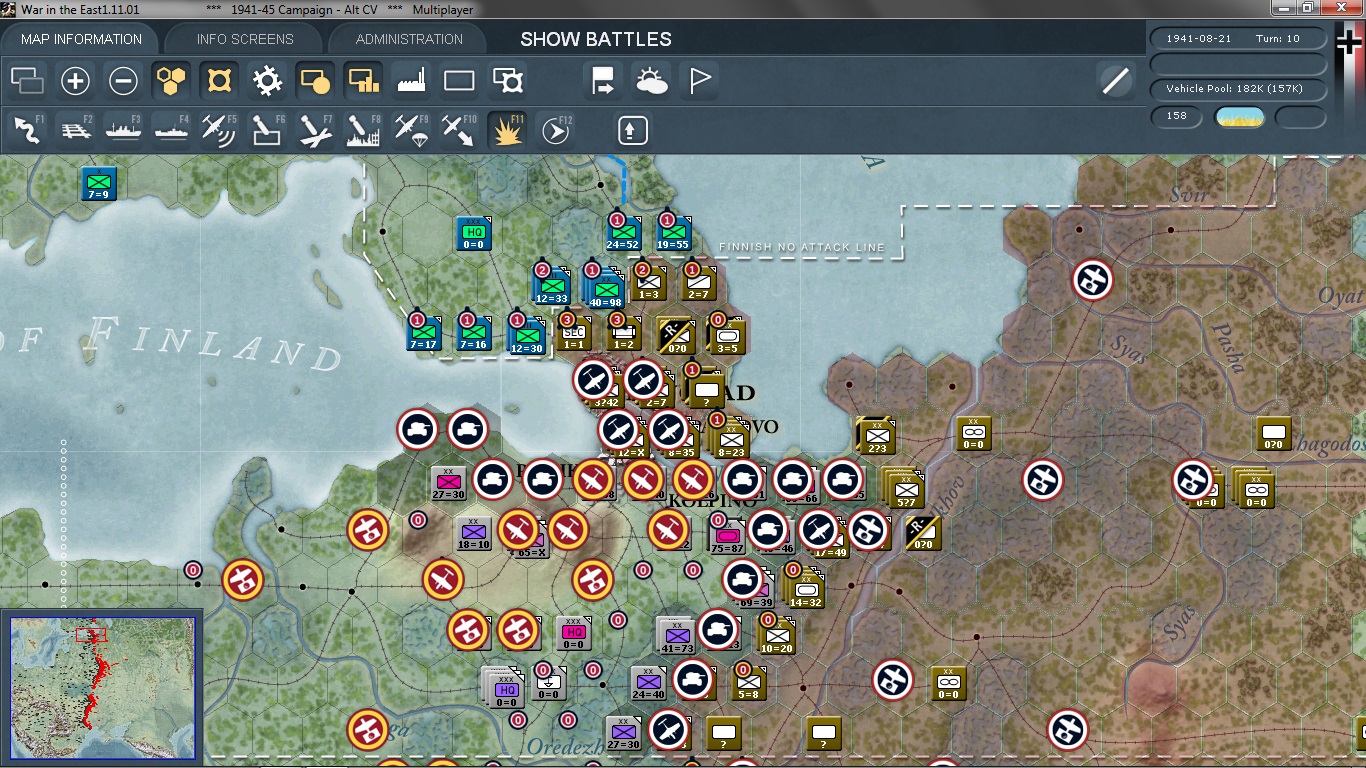Select the Finnish unit labeled 12=33
This screenshot has width=1366, height=768.
(551, 287)
